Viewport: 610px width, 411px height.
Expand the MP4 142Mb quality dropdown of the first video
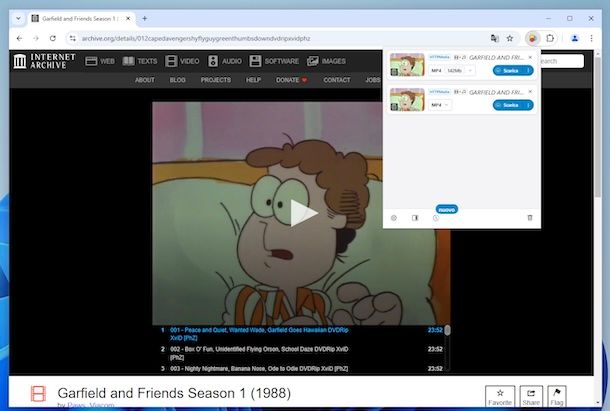click(x=451, y=70)
